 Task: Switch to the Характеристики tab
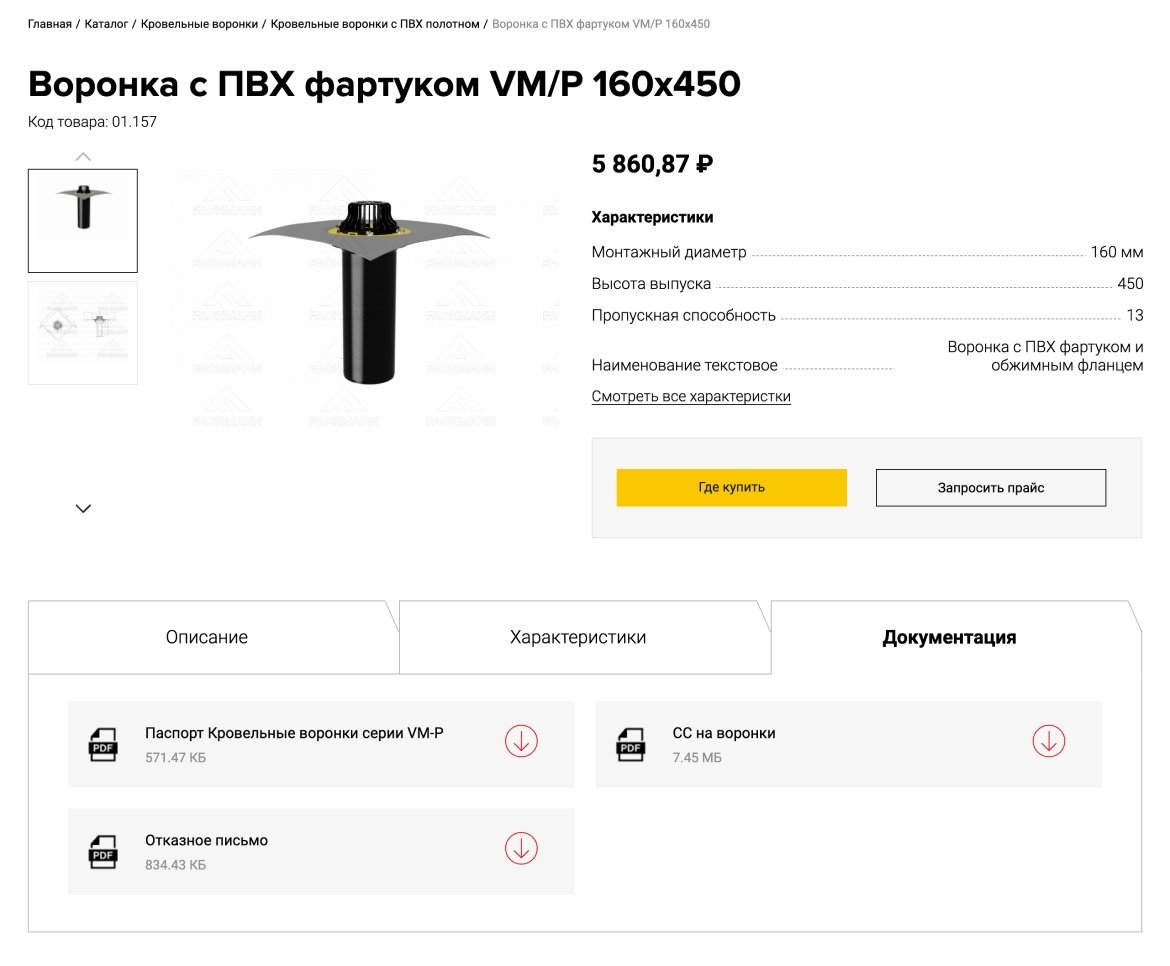coord(578,638)
